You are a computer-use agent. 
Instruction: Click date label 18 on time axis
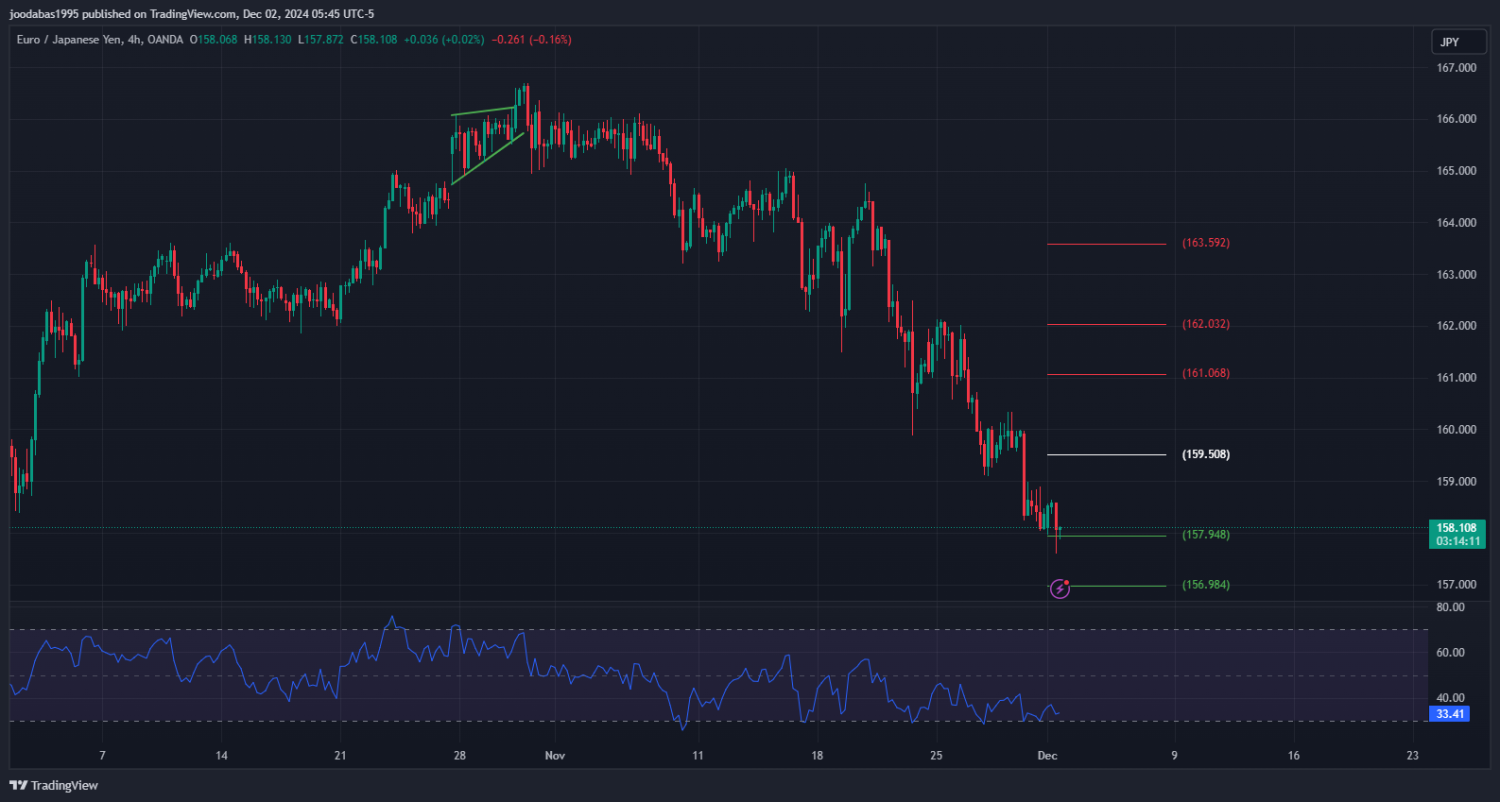(817, 756)
